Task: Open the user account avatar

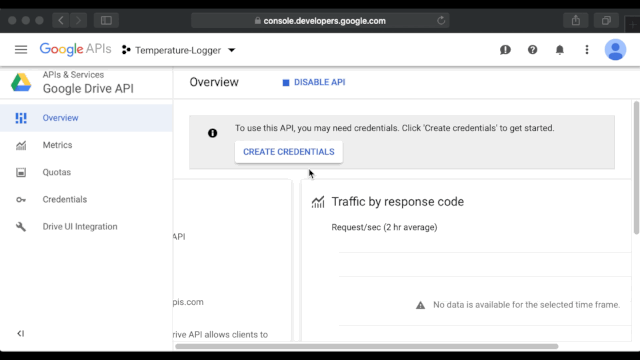Action: click(x=615, y=50)
